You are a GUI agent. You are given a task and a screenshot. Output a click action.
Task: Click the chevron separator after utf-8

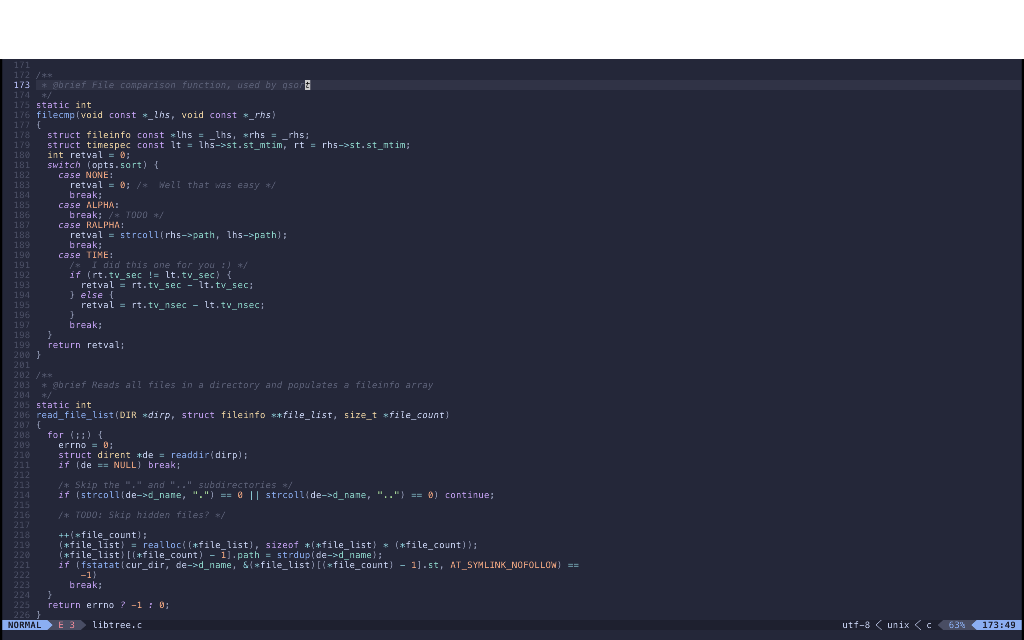[x=877, y=624]
